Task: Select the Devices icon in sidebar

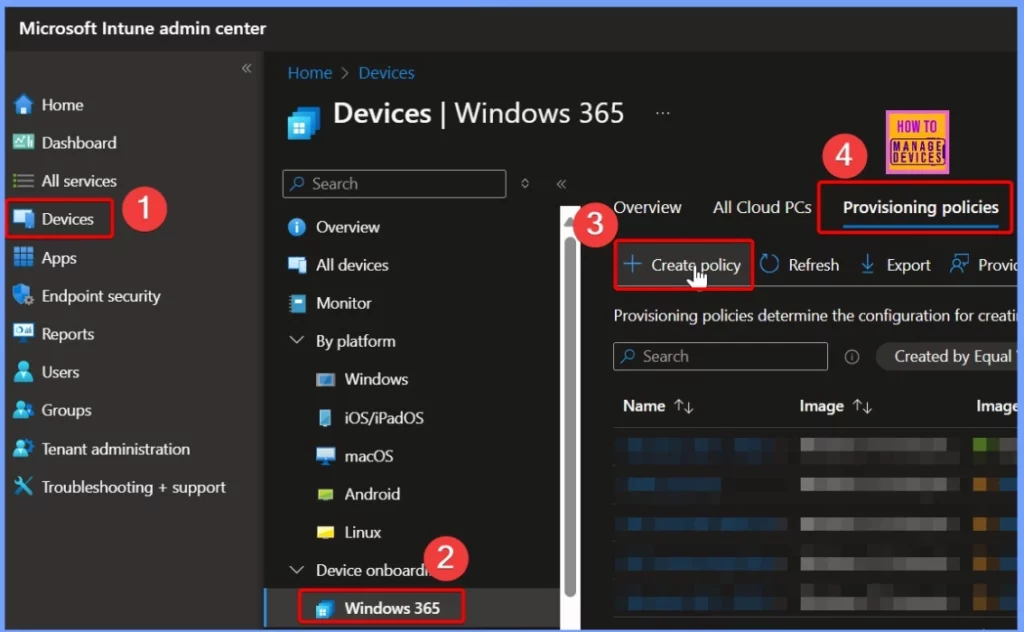Action: (24, 219)
